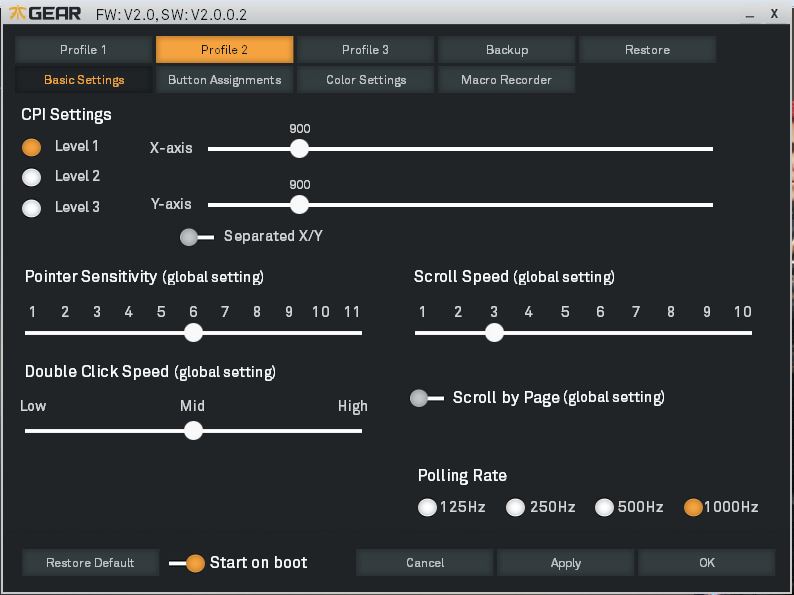Switch to Profile 3 tab

tap(365, 50)
